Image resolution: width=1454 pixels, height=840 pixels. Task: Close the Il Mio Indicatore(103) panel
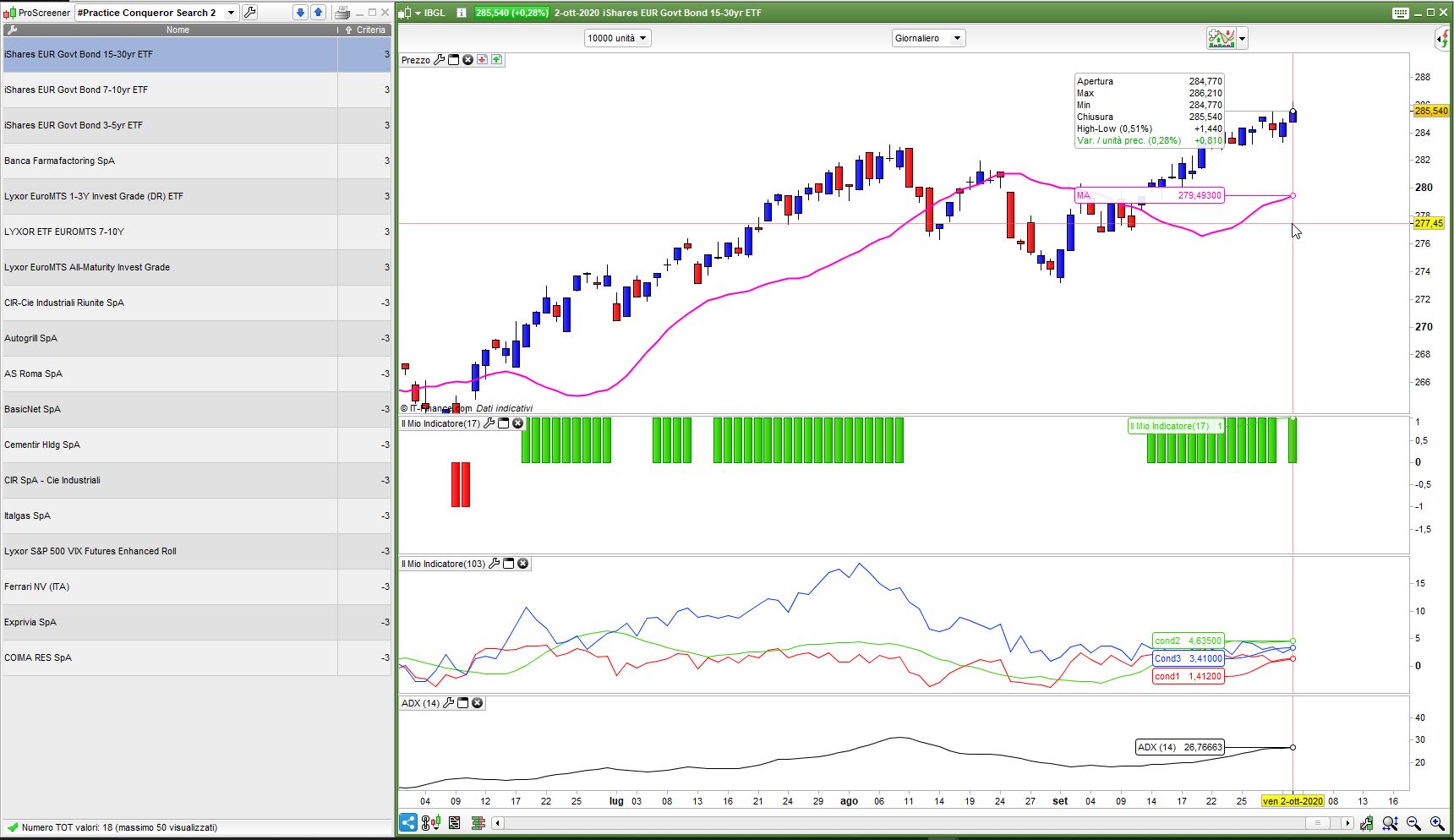523,564
